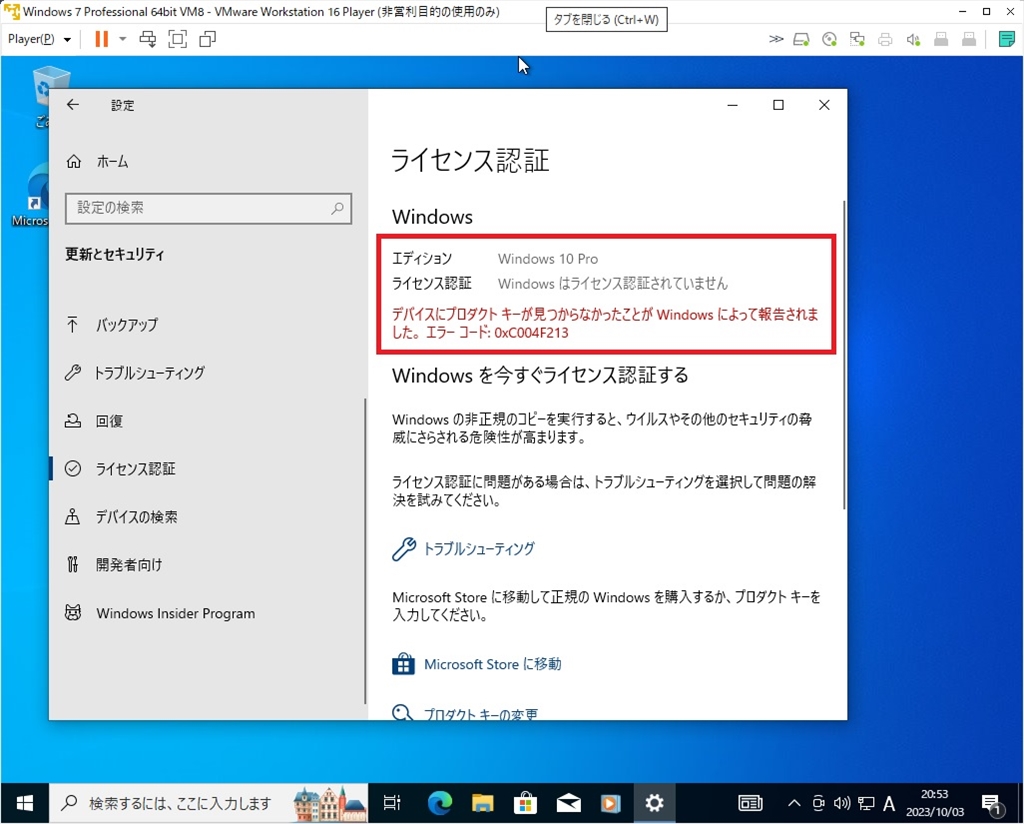Open File Explorer from the taskbar
Viewport: 1024px width, 824px height.
click(483, 803)
